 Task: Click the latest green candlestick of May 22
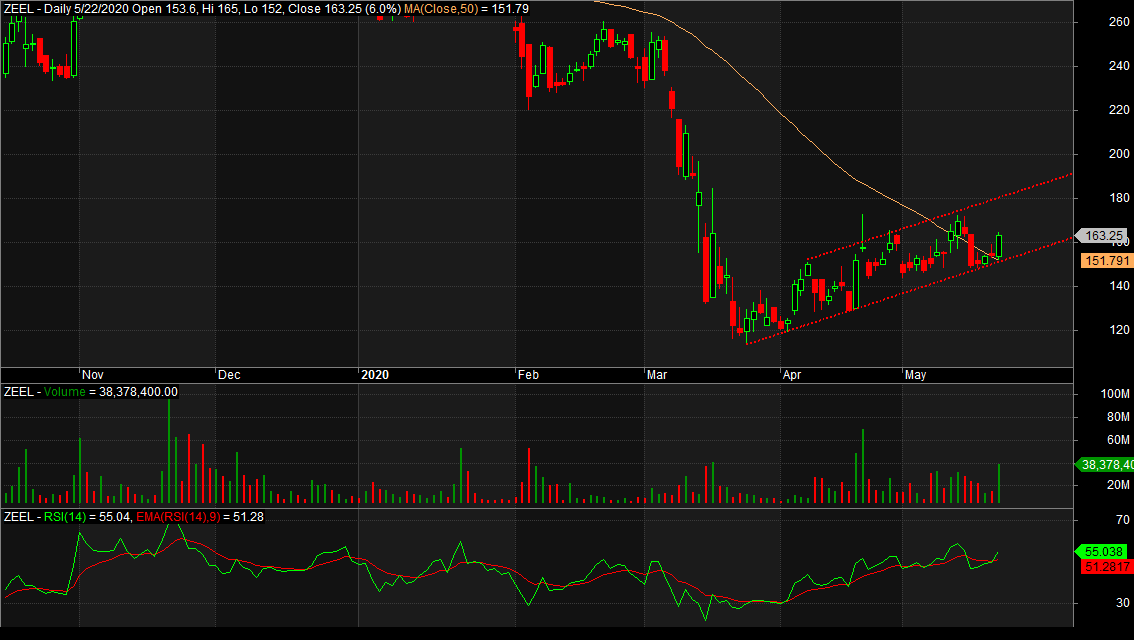pos(999,246)
